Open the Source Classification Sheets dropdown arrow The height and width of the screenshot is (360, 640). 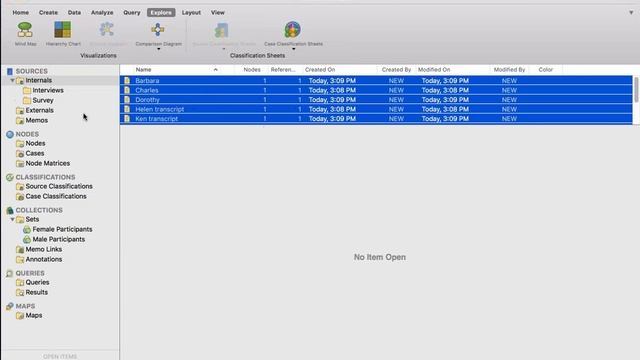pos(224,49)
